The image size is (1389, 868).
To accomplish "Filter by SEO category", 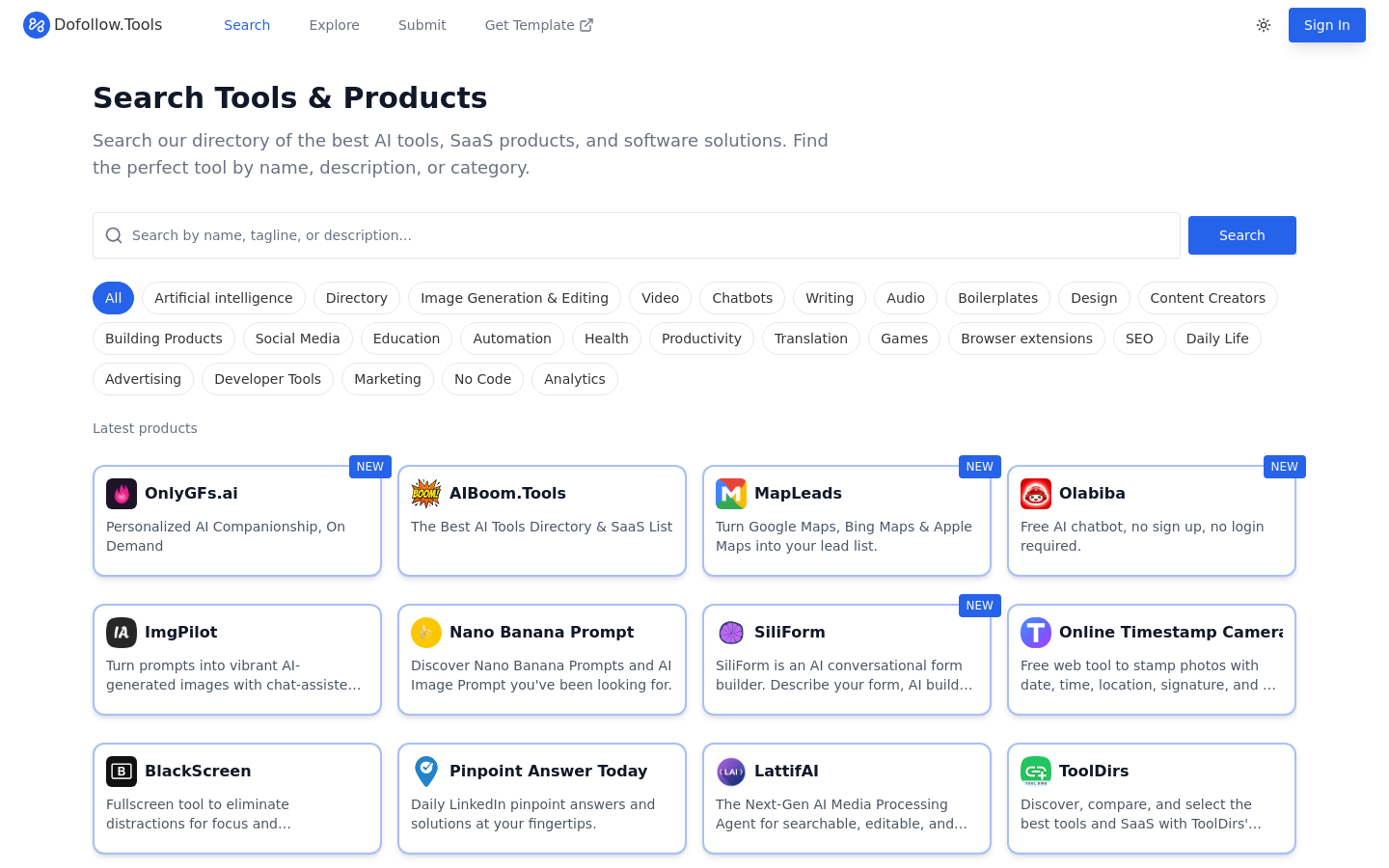I will (x=1139, y=339).
